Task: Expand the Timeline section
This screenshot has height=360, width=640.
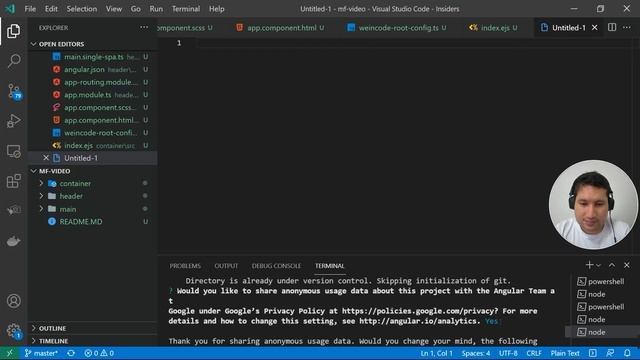Action: click(93, 341)
